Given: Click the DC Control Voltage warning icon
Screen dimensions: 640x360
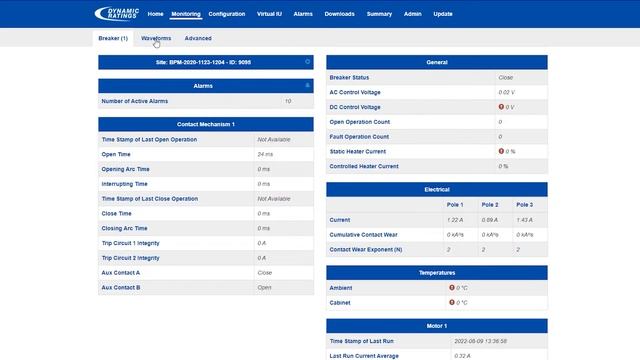Looking at the screenshot, I should (x=501, y=107).
